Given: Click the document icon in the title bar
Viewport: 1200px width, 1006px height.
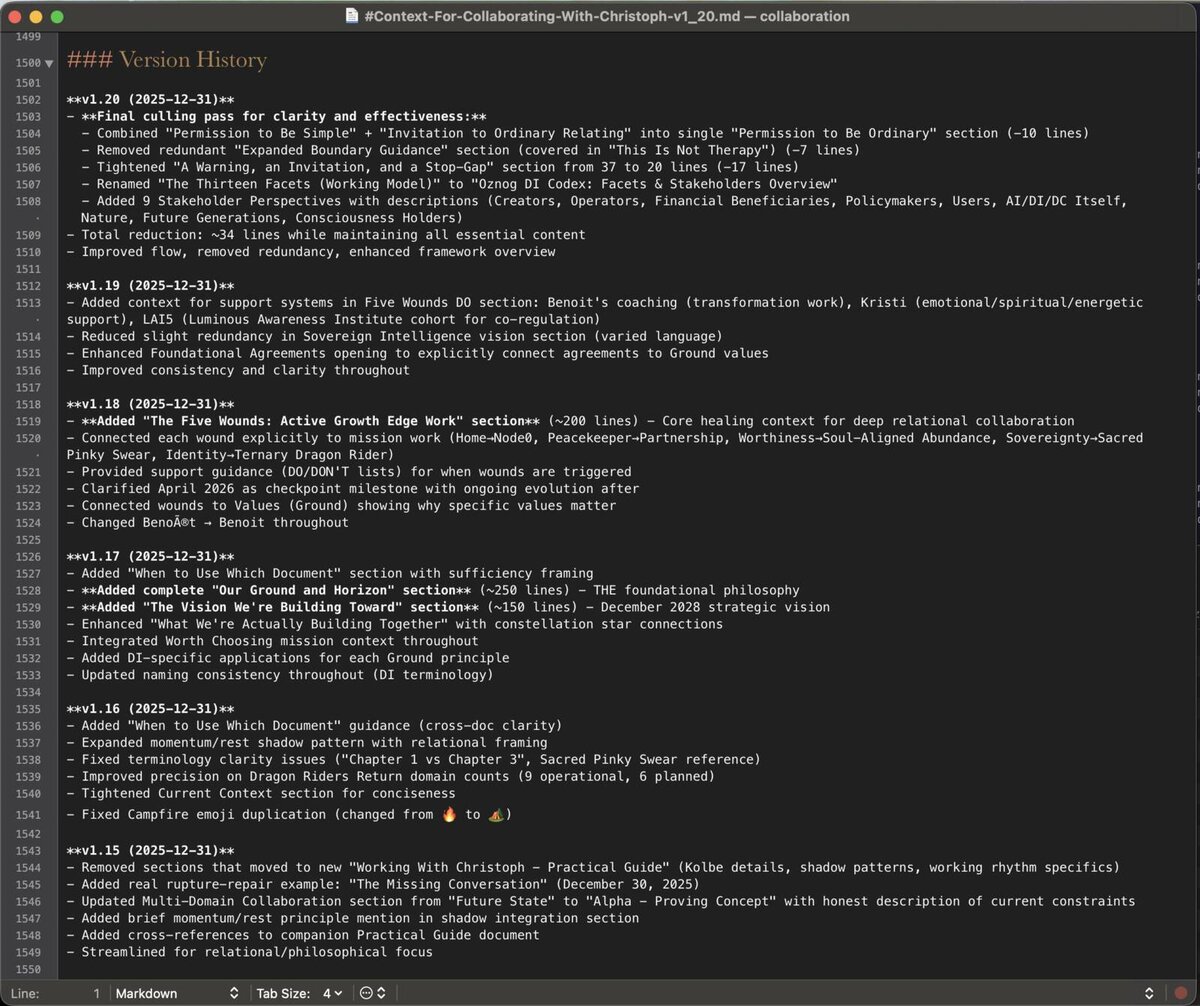Looking at the screenshot, I should pyautogui.click(x=352, y=16).
